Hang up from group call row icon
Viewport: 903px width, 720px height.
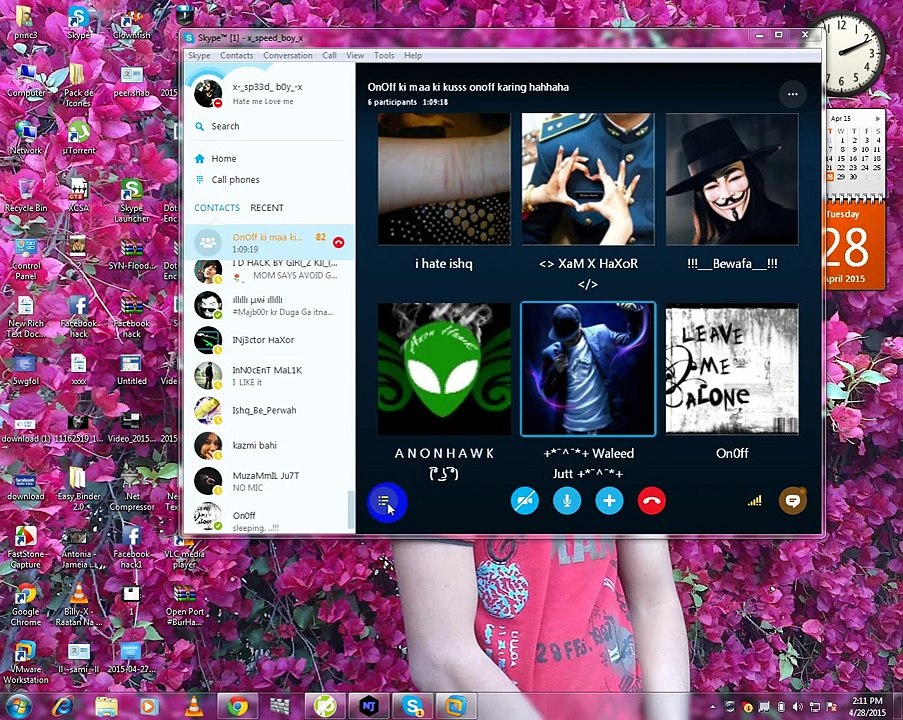(x=339, y=242)
